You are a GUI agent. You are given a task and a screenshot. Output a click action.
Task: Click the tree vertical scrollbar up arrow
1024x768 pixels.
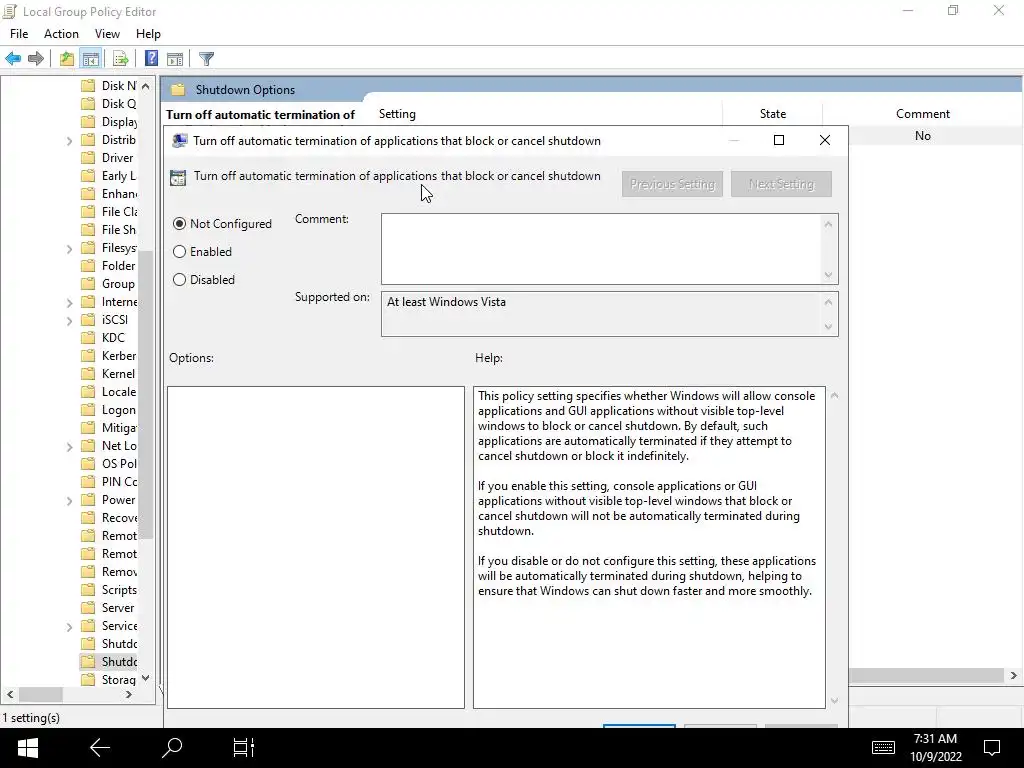(146, 86)
